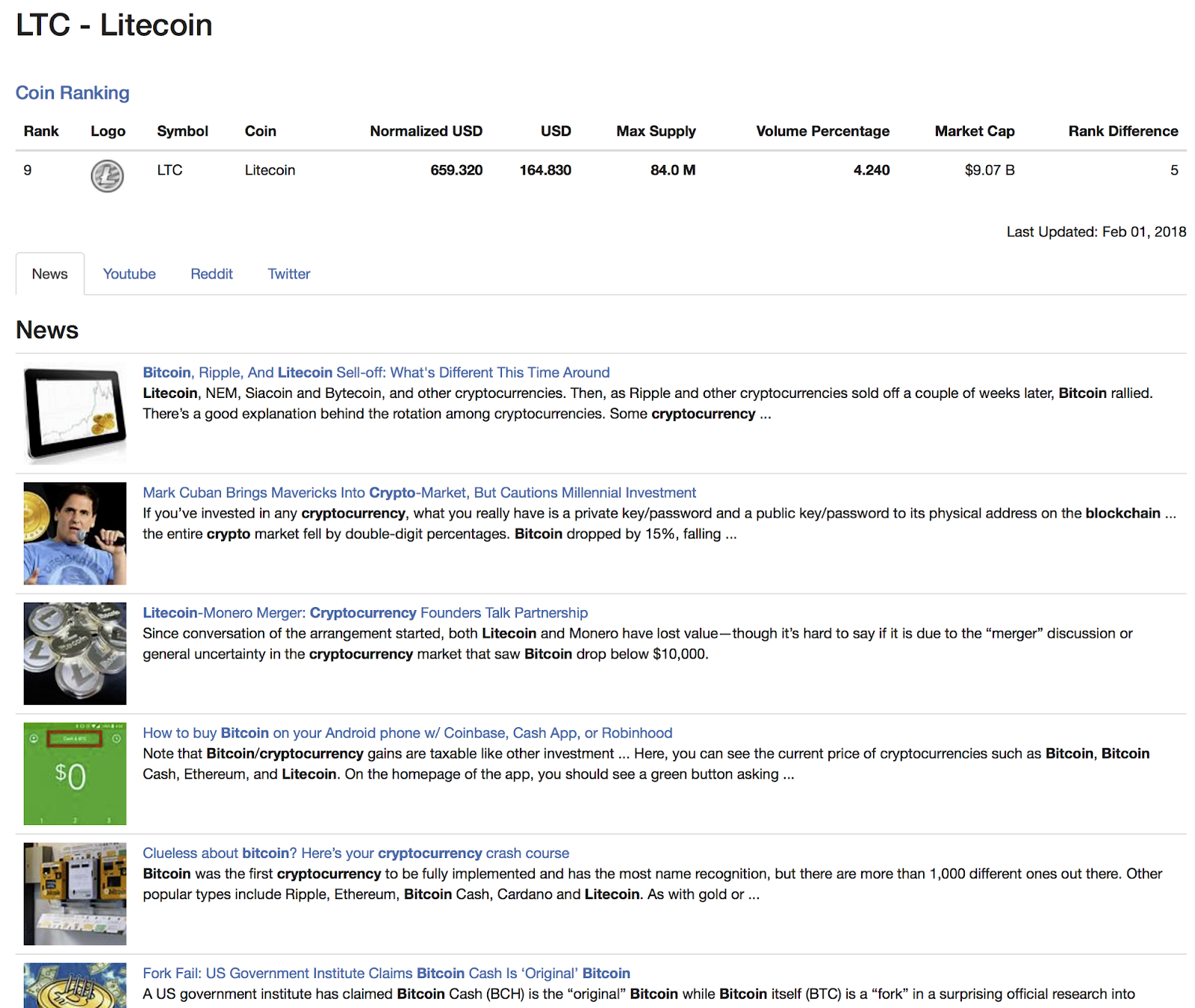Click the rank value 9
This screenshot has height=1008, width=1195.
(28, 170)
